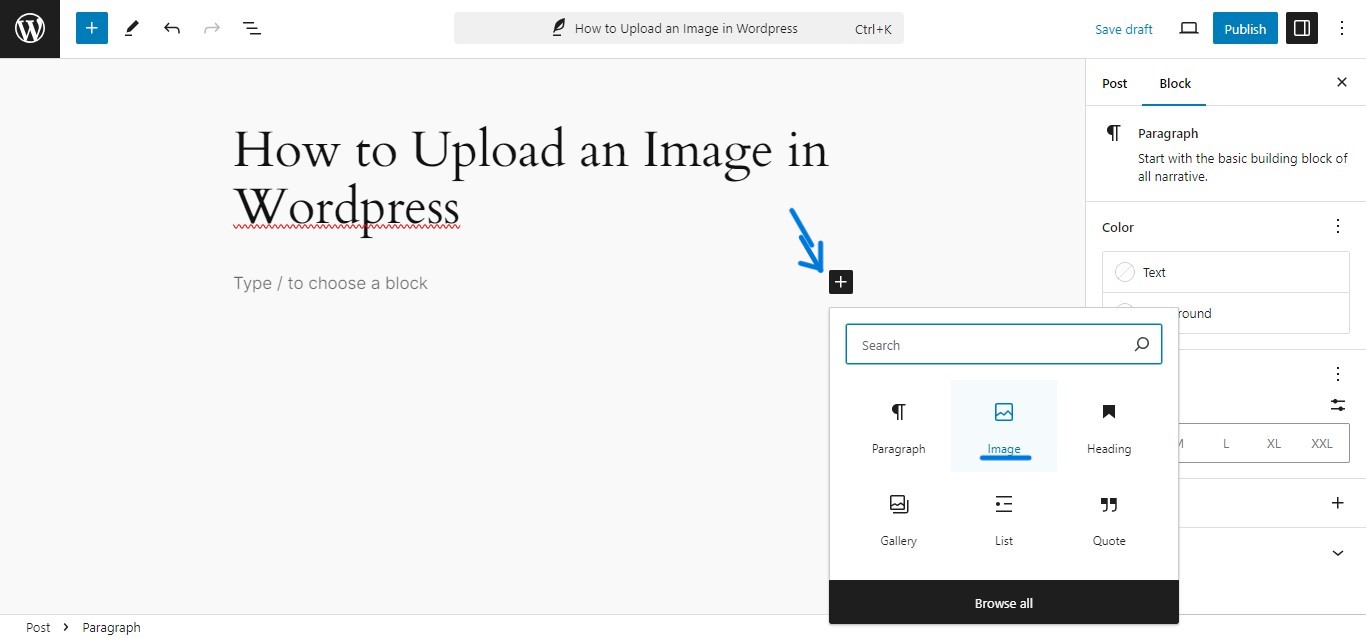Redo the last undone change
This screenshot has height=638, width=1366.
pyautogui.click(x=212, y=29)
